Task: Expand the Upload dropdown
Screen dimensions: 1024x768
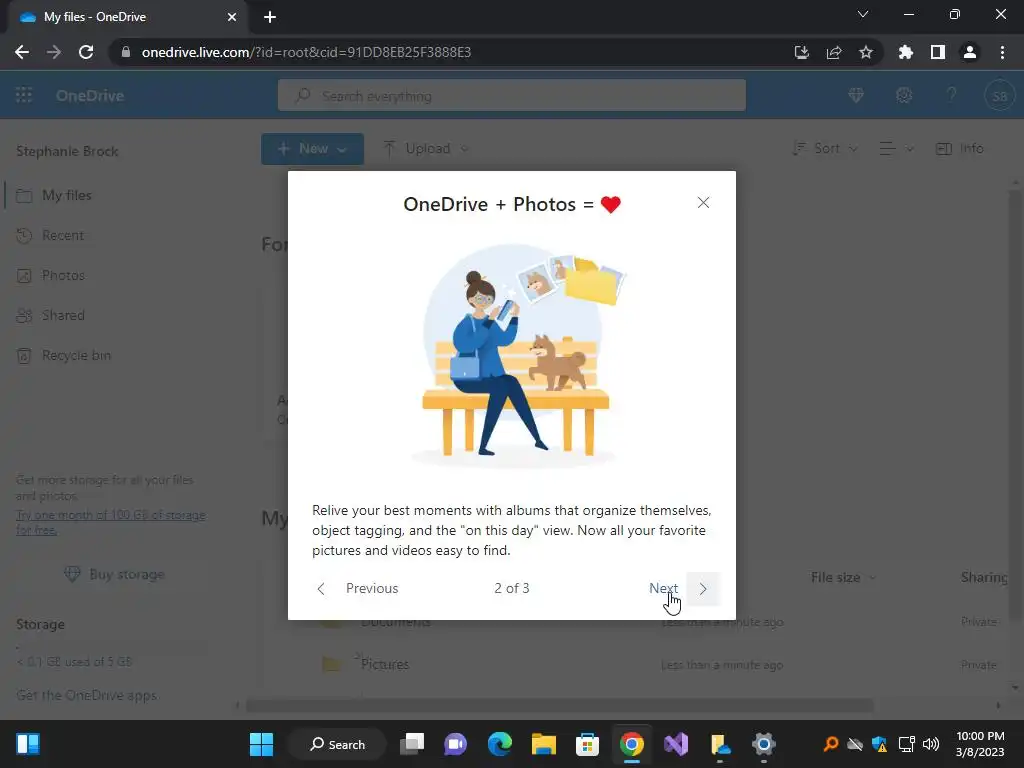Action: click(x=426, y=148)
